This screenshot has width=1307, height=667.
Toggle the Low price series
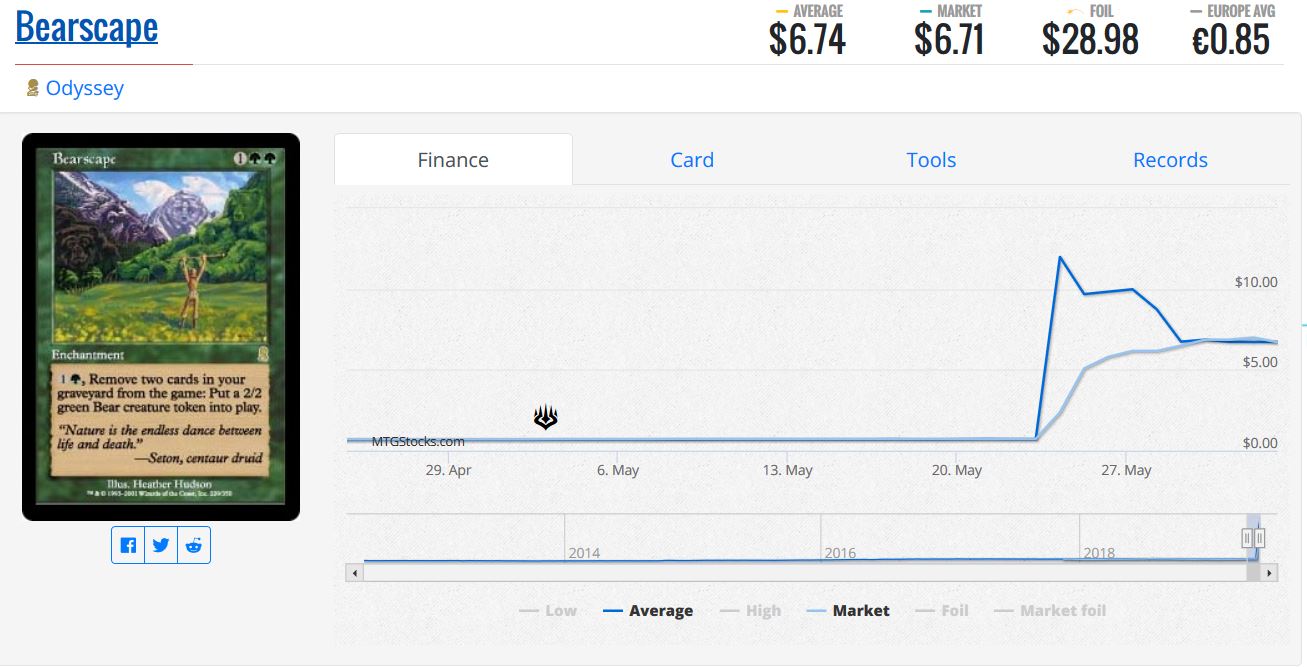pyautogui.click(x=548, y=610)
